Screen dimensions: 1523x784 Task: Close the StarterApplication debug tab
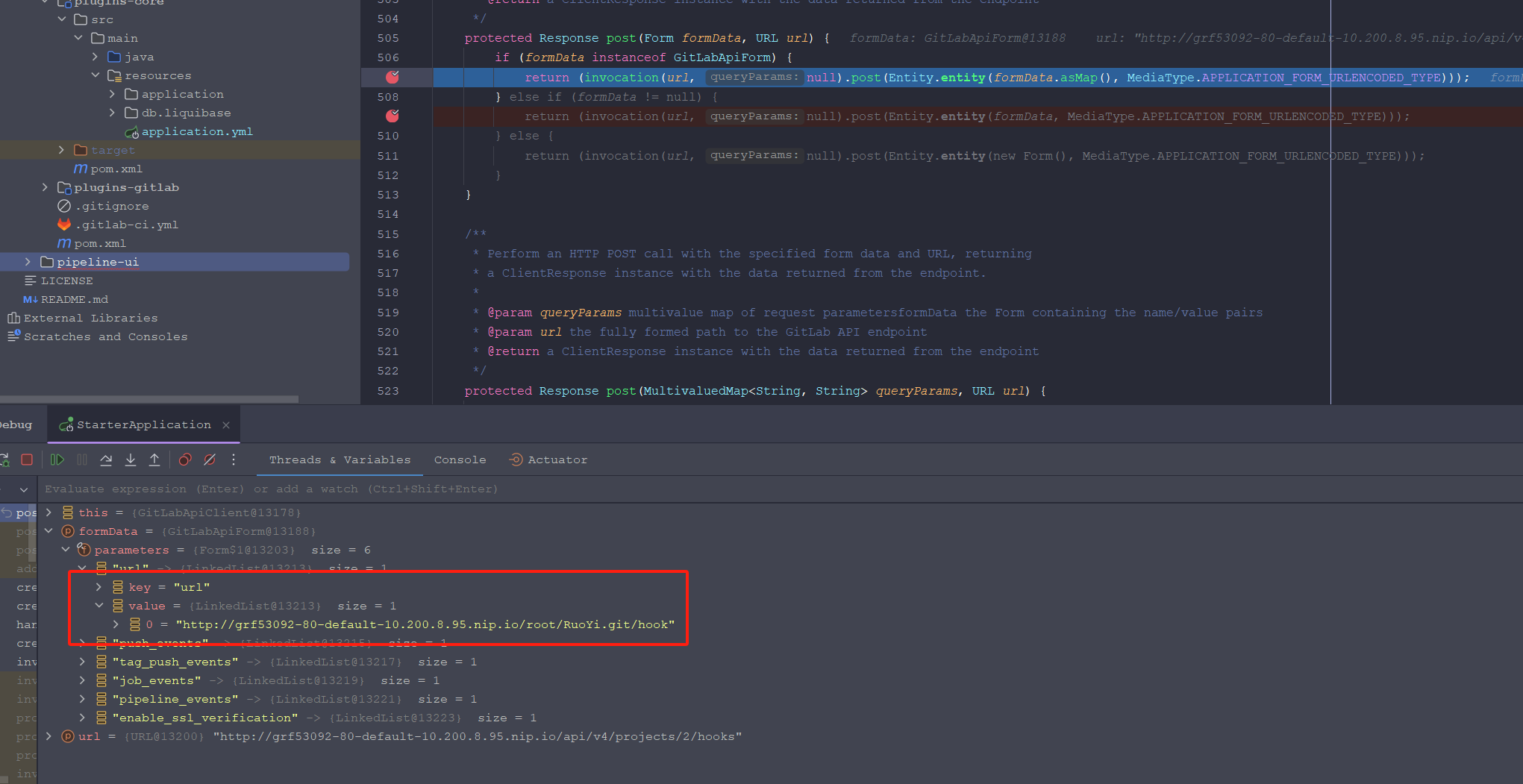pos(226,424)
